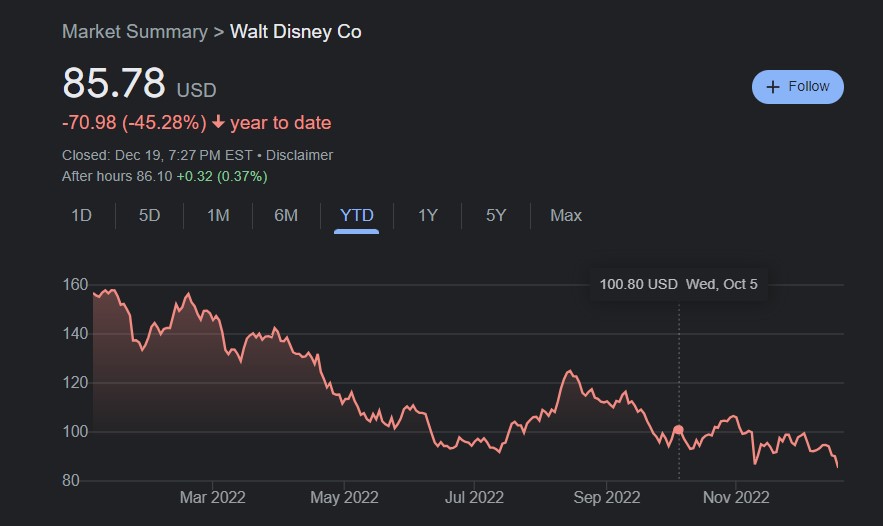The image size is (883, 526).
Task: Switch to the 5D range tab
Action: click(x=149, y=215)
